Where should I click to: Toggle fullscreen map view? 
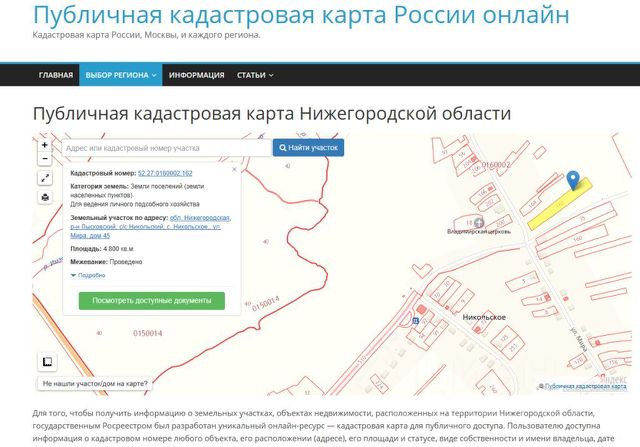(x=45, y=178)
